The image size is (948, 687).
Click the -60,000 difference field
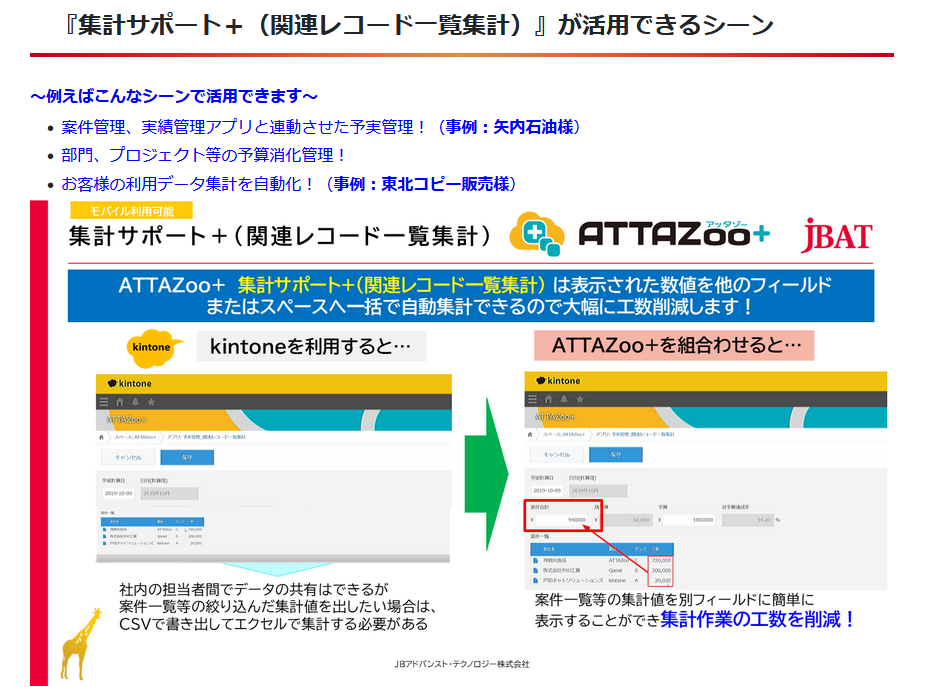coord(628,519)
